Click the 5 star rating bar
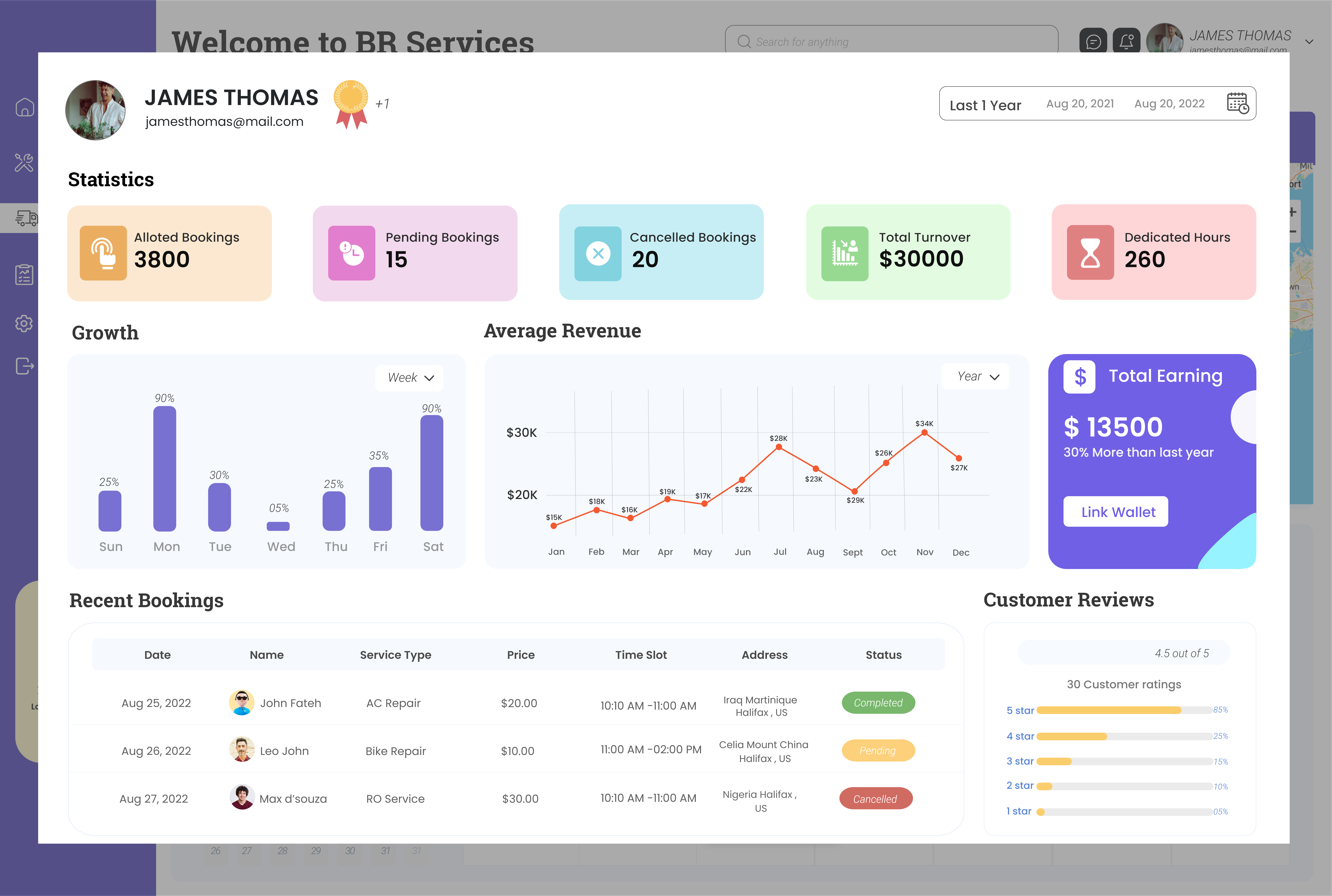Image resolution: width=1332 pixels, height=896 pixels. [1125, 710]
